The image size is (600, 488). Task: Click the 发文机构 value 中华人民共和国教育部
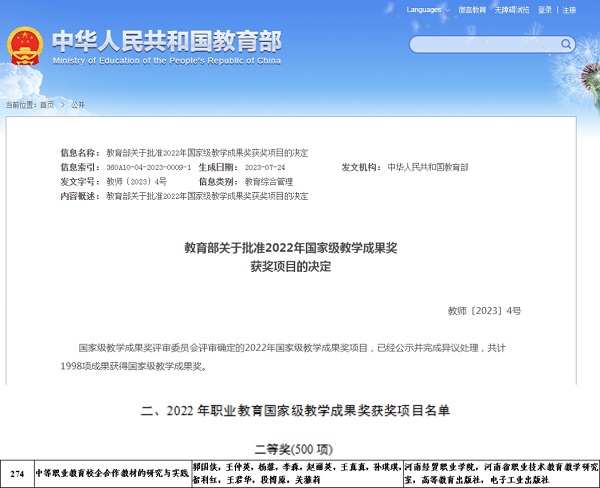pos(427,167)
